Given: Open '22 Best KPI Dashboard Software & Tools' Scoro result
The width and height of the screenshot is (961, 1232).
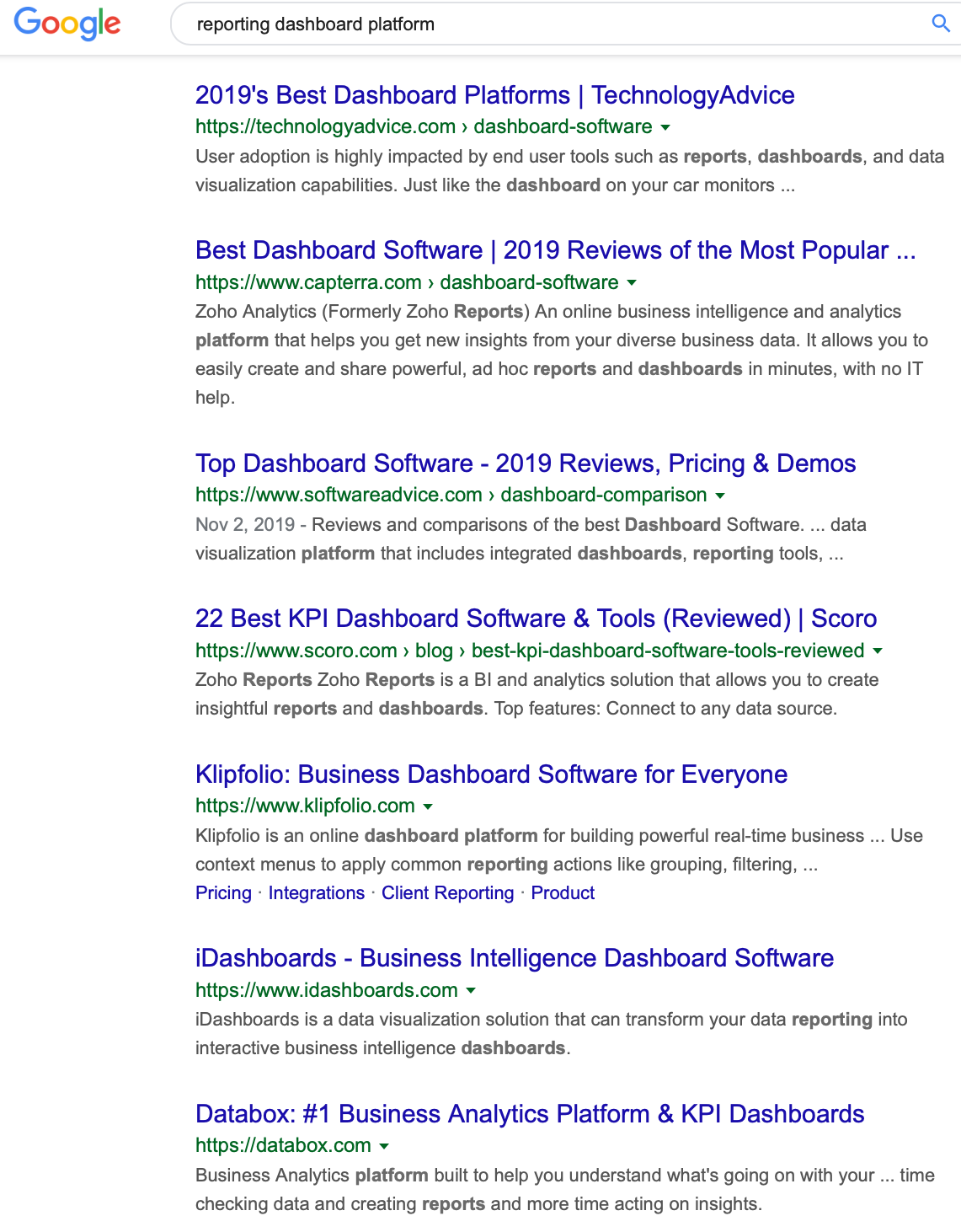Looking at the screenshot, I should click(x=537, y=619).
